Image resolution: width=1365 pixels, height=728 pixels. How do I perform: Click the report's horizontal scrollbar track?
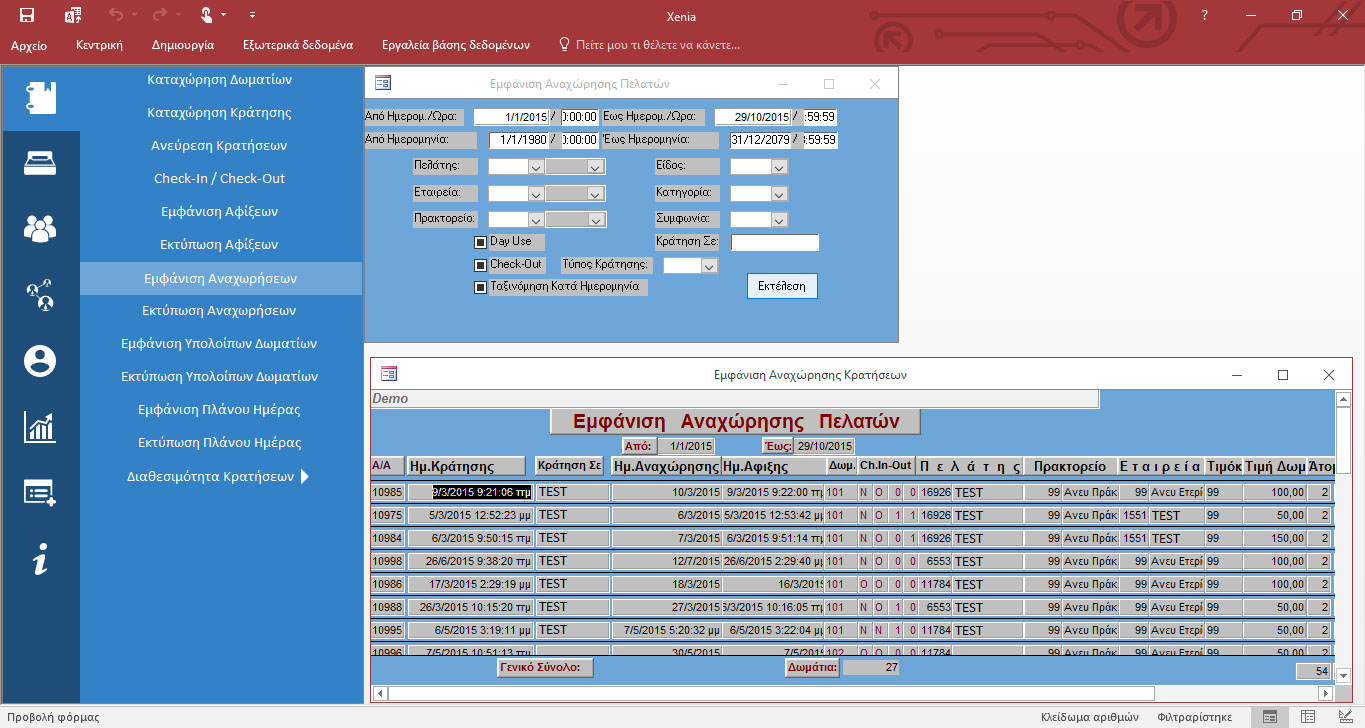coord(1235,693)
